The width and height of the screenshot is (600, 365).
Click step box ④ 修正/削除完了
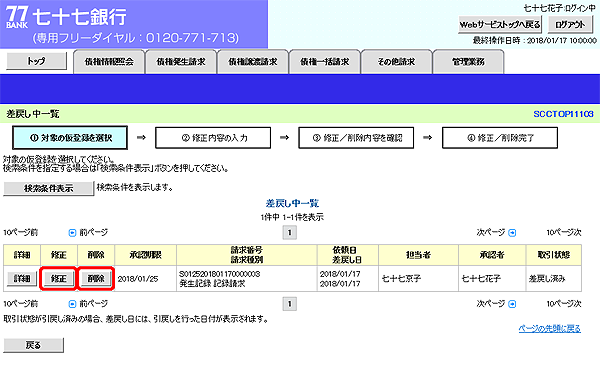[500, 138]
